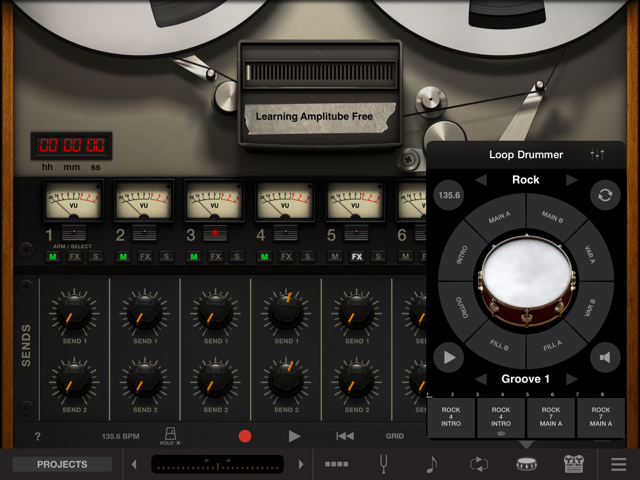Viewport: 640px width, 480px height.
Task: Switch to next style after Rock
Action: pos(572,180)
